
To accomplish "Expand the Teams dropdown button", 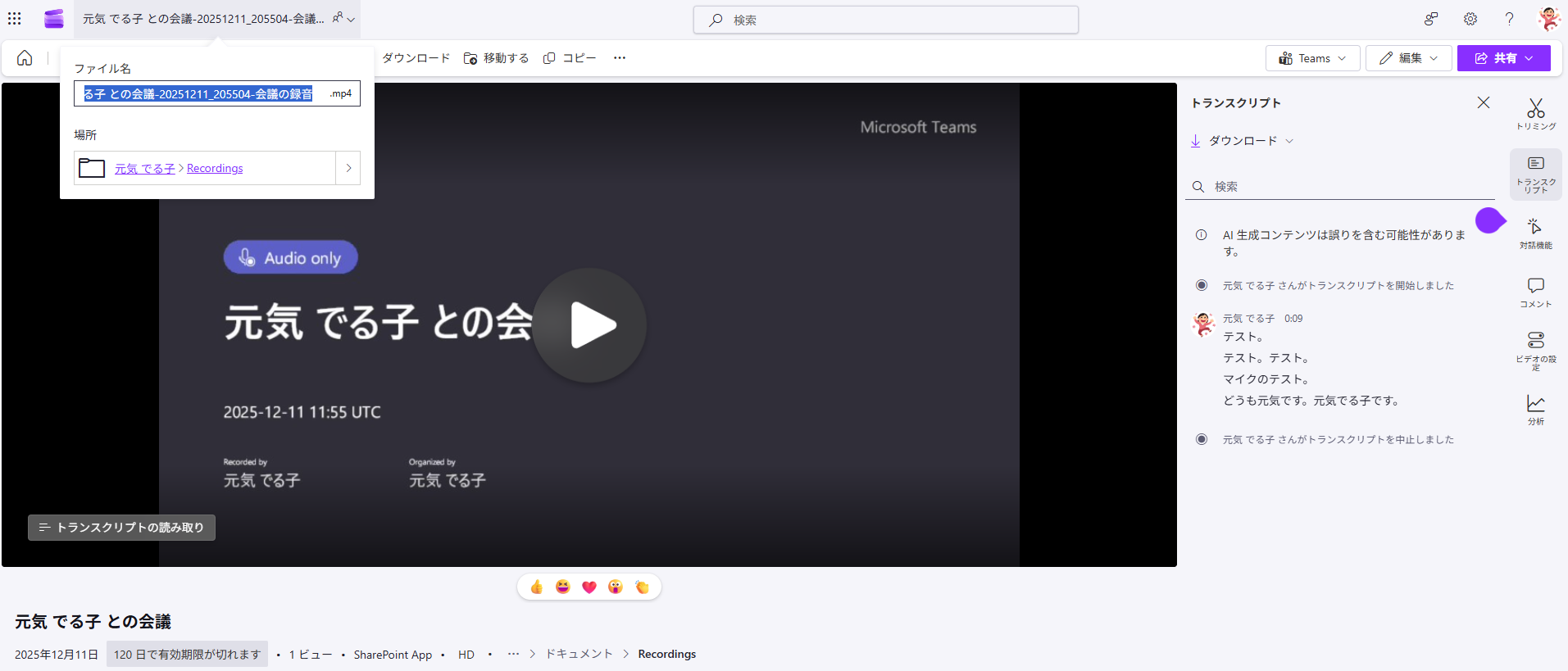I will click(x=1312, y=58).
